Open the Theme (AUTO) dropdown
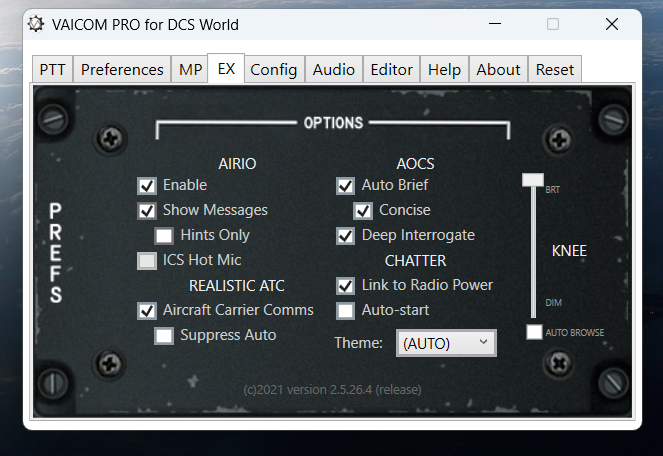 point(446,343)
